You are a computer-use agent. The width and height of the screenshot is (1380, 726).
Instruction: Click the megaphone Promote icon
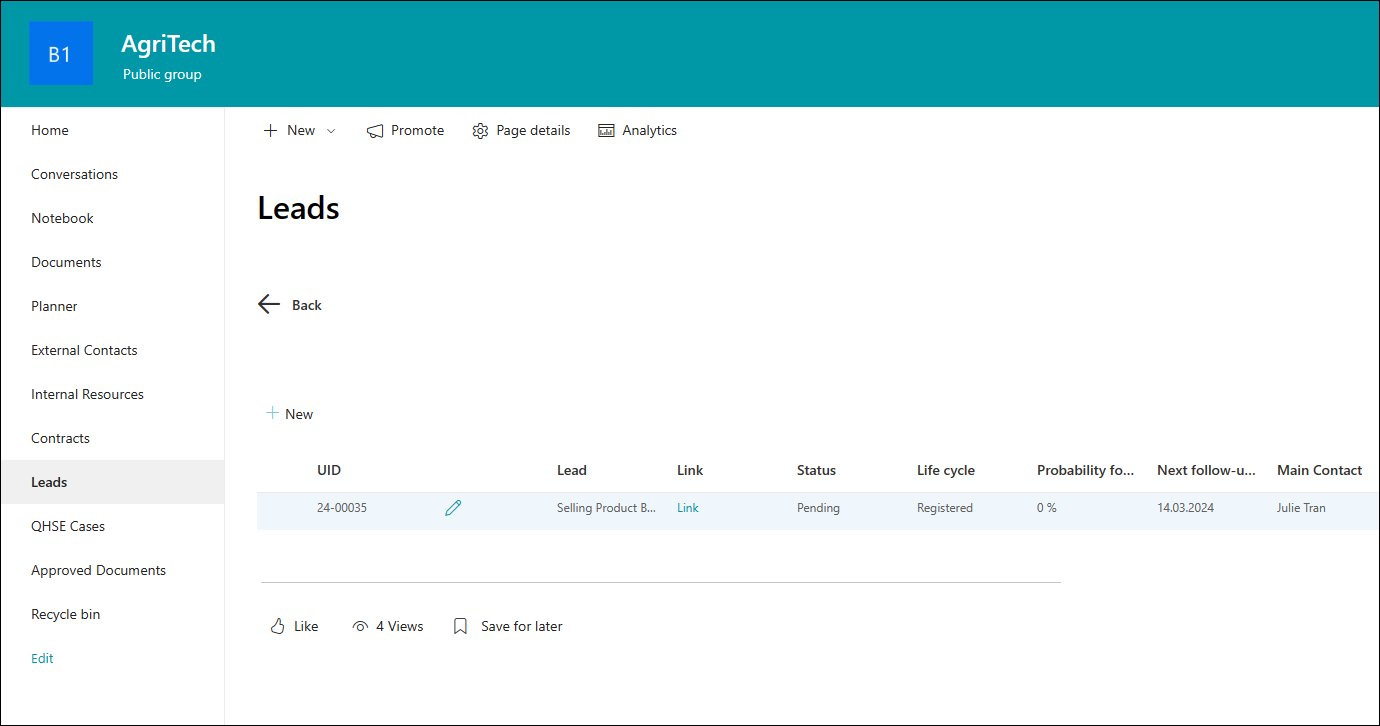[x=375, y=131]
